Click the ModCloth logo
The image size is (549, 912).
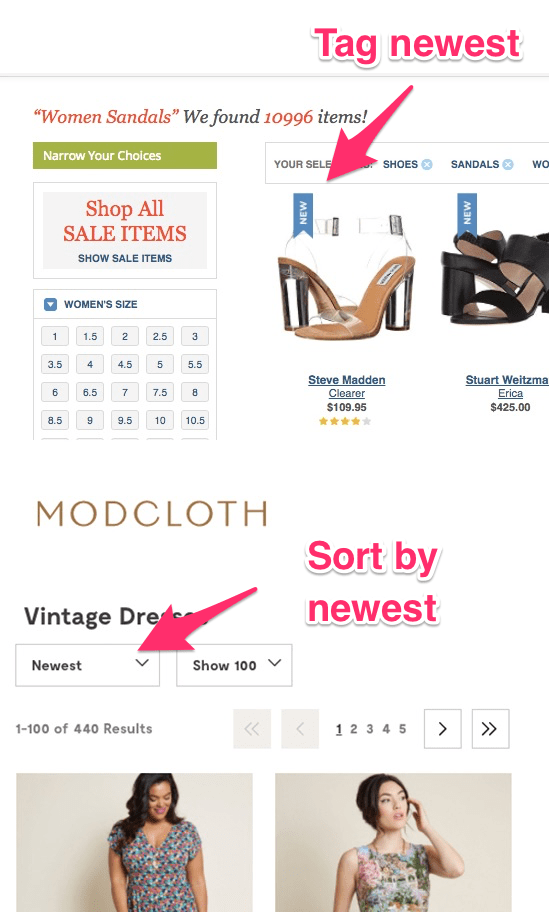(152, 514)
